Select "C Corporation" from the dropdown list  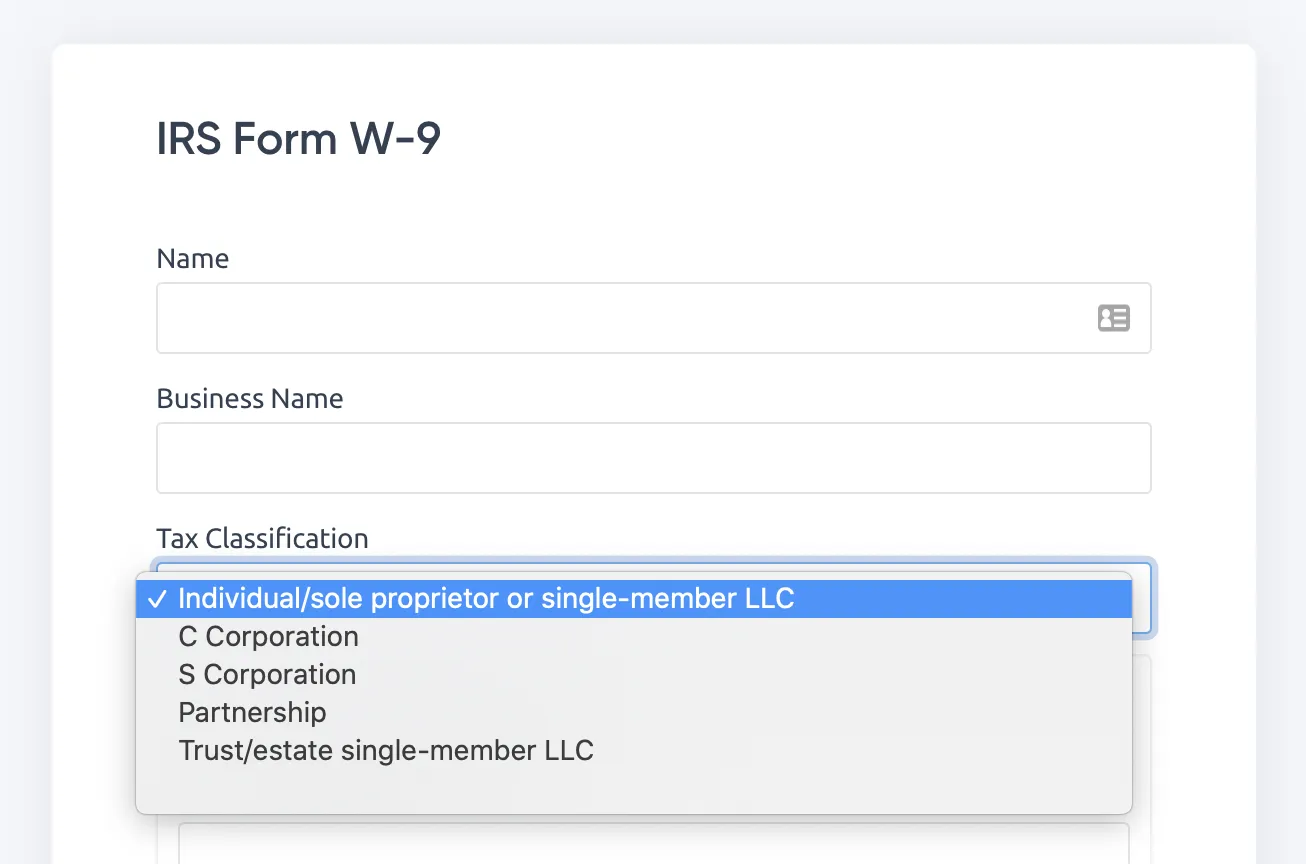(x=268, y=636)
